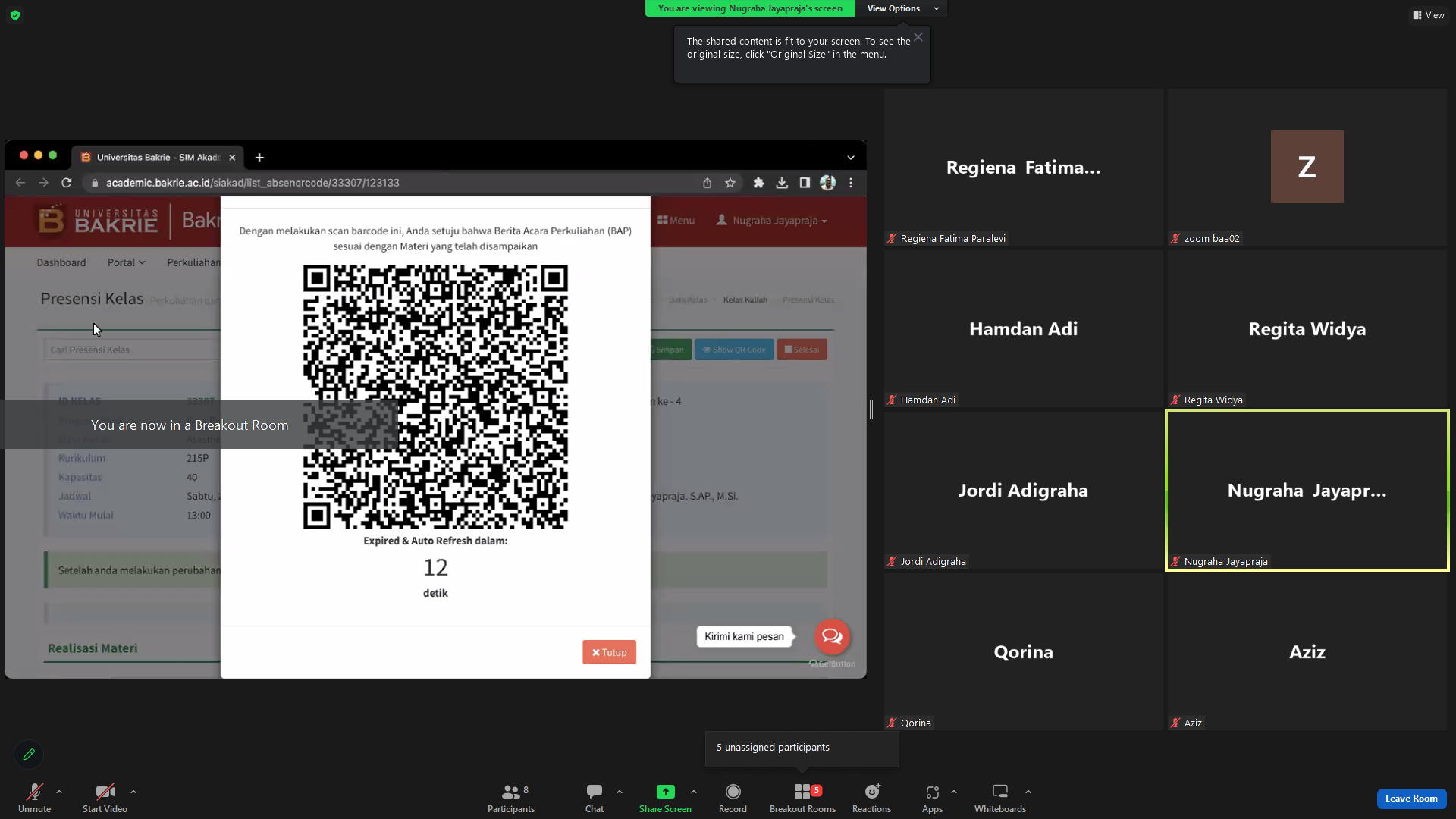Open the browser three-dot menu
This screenshot has width=1456, height=819.
[851, 183]
